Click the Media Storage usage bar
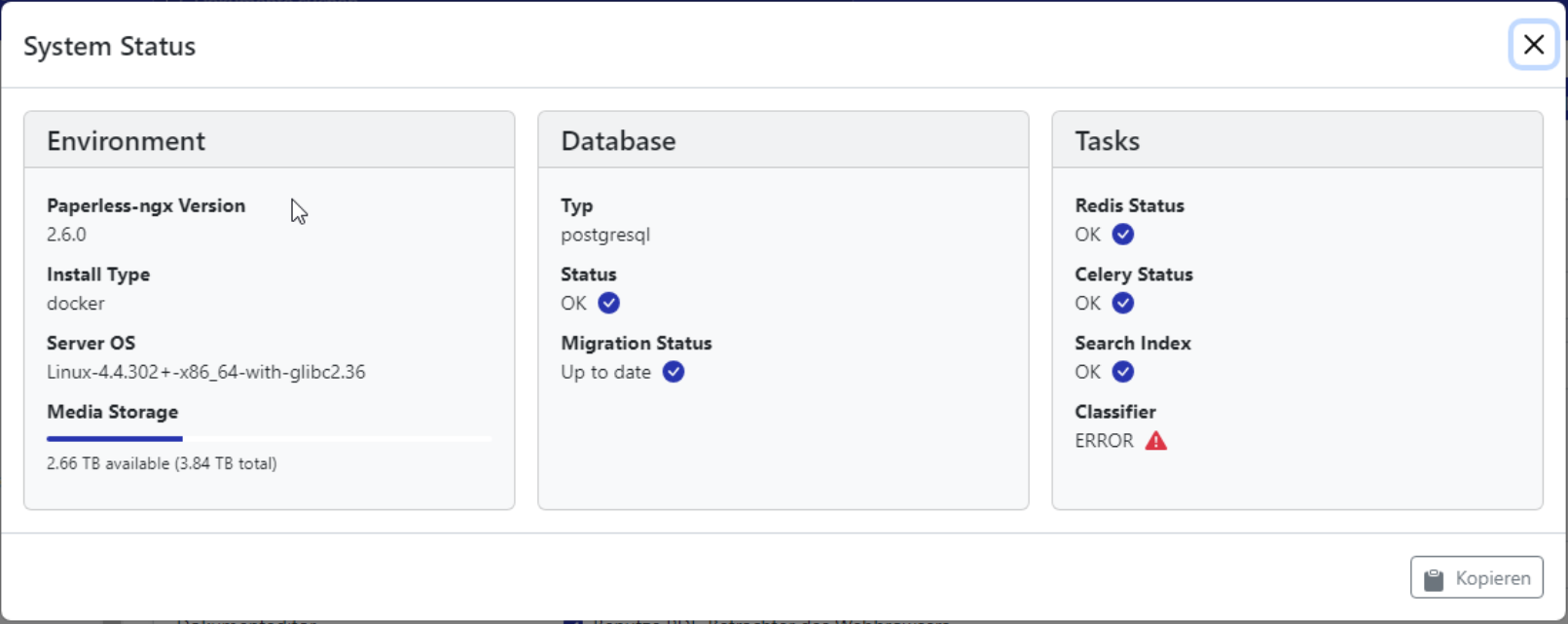 pos(269,439)
